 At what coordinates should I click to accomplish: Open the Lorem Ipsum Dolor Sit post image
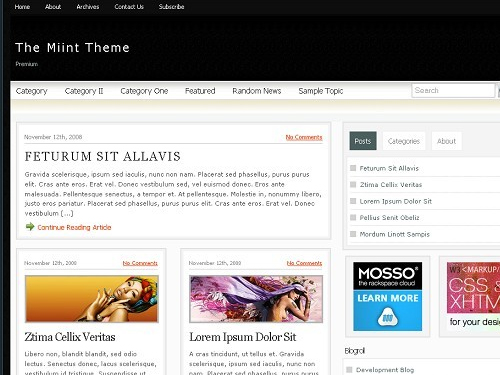(256, 299)
